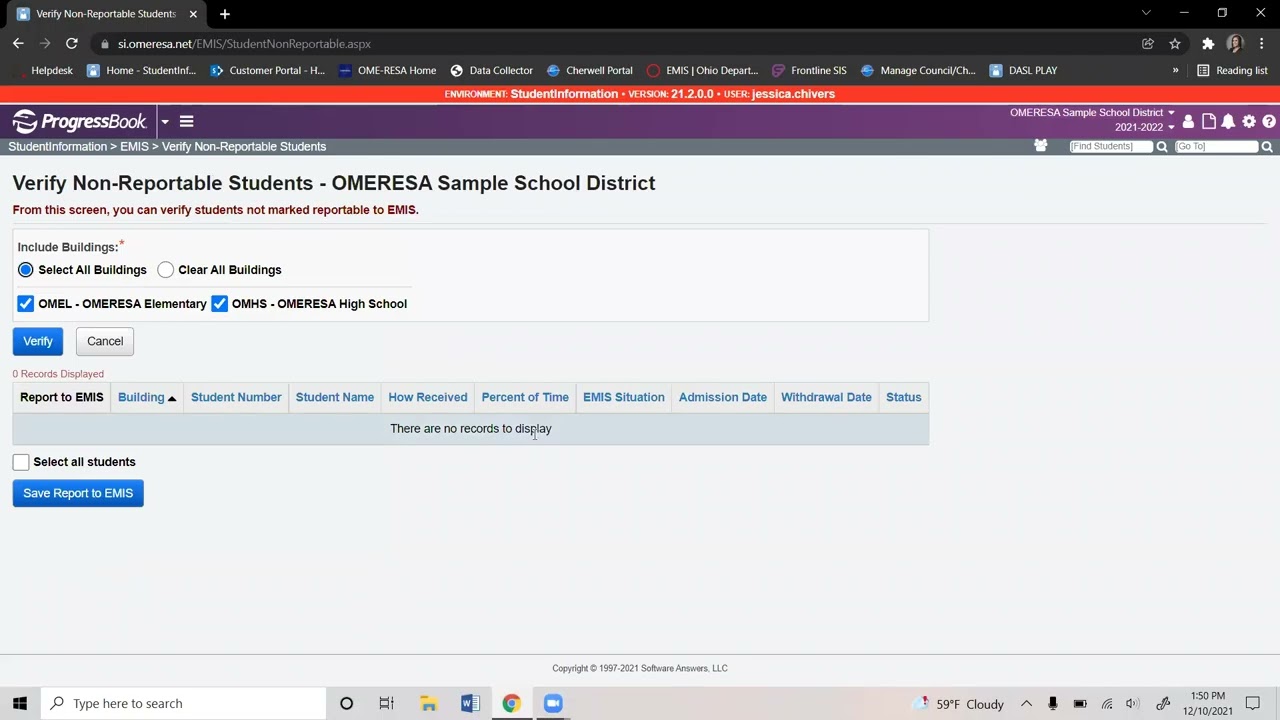Open Zoom from the taskbar
This screenshot has height=720, width=1280.
(x=553, y=703)
